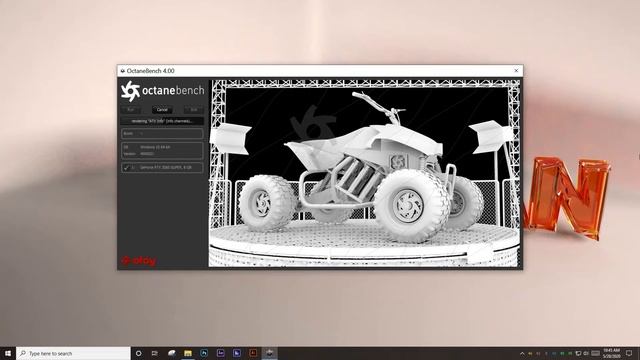640x360 pixels.
Task: Open Cortana from the taskbar
Action: click(138, 353)
